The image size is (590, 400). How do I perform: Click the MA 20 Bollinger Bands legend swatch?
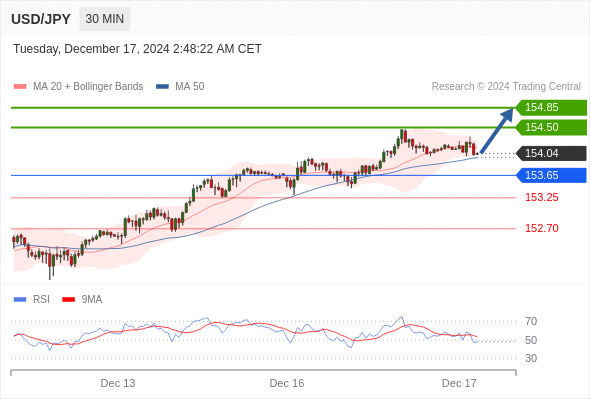click(20, 87)
